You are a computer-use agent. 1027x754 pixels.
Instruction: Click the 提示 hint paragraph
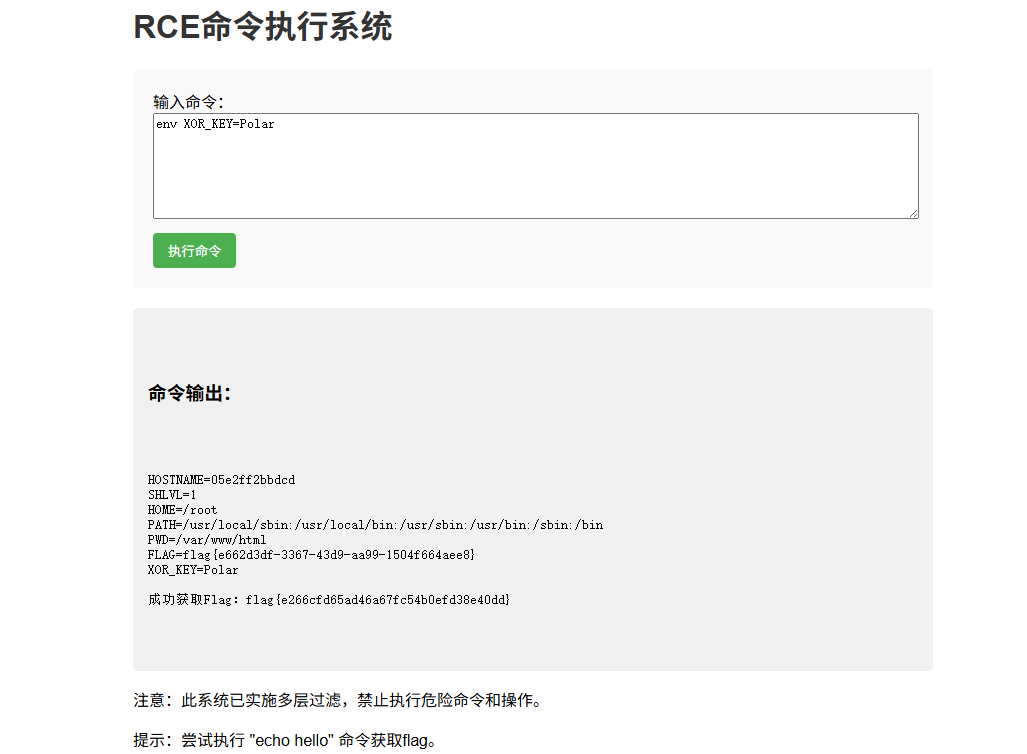click(x=286, y=741)
